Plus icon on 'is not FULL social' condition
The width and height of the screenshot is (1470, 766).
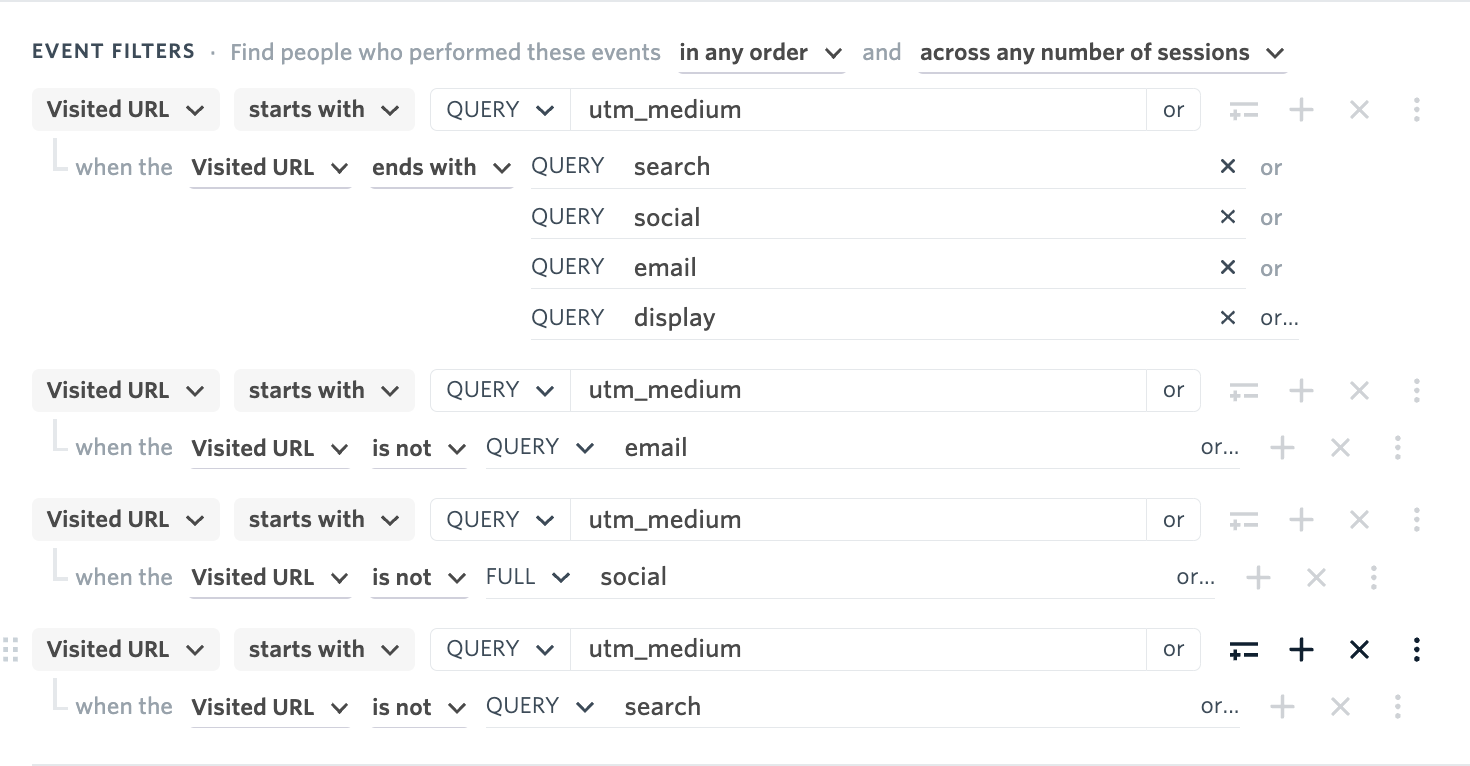1258,577
